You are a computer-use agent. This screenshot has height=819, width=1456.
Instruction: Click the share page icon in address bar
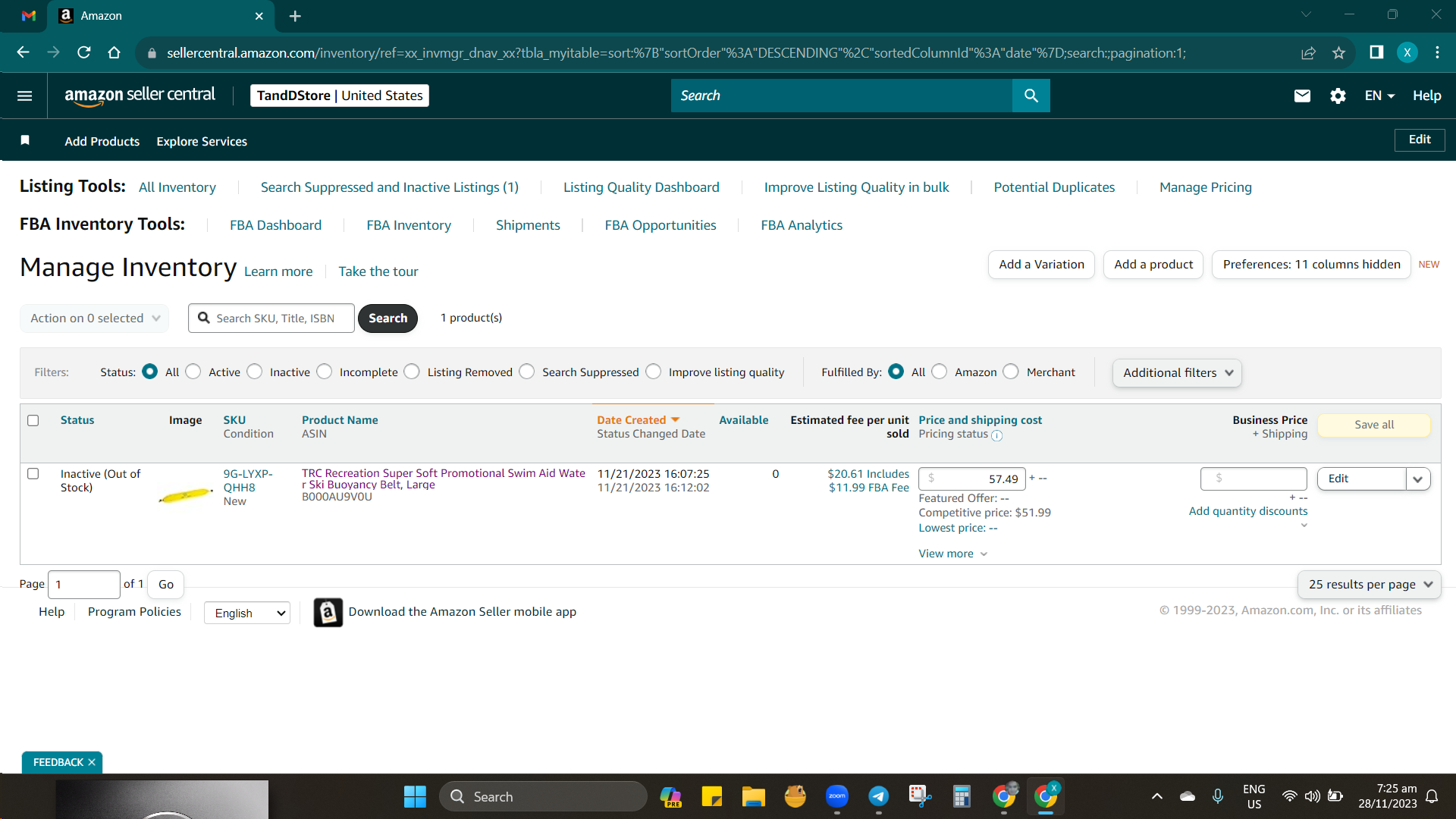[1308, 52]
